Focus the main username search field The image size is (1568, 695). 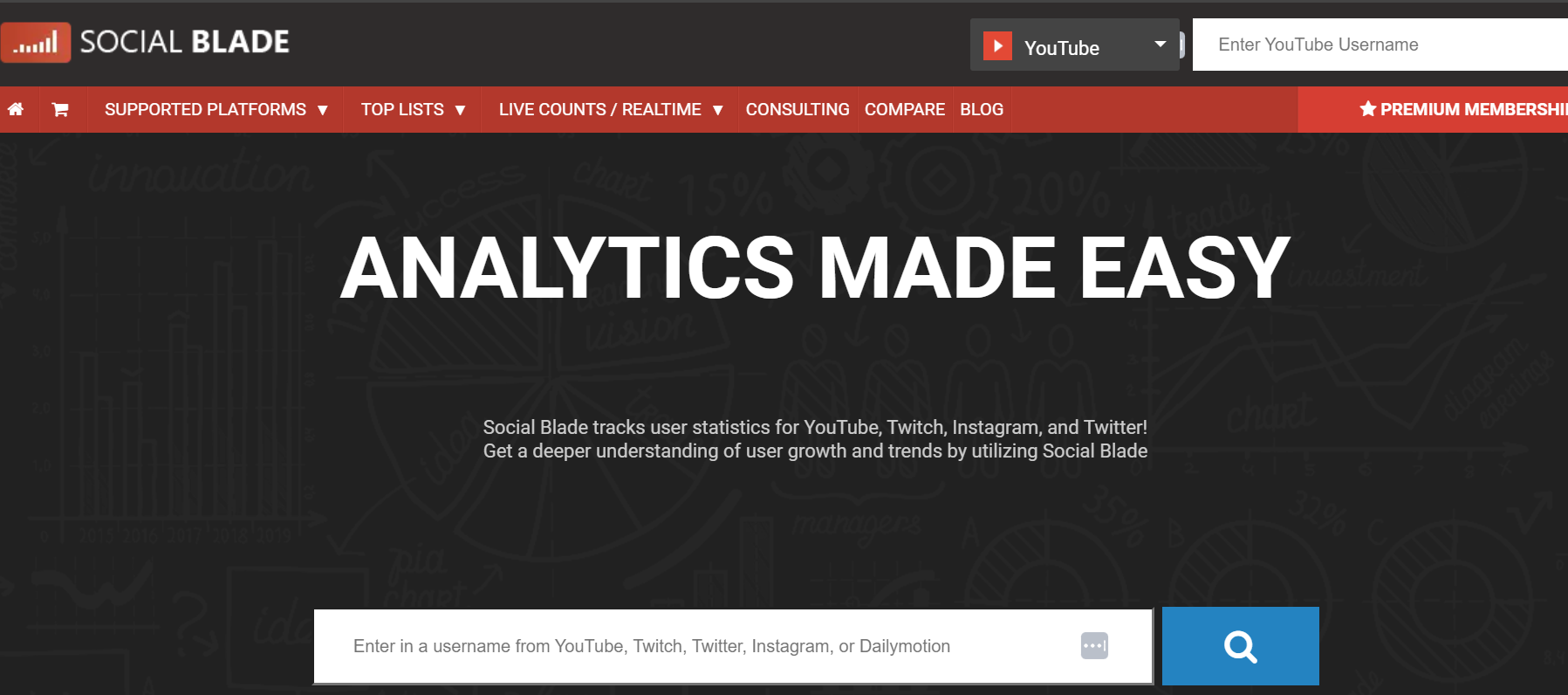(x=733, y=646)
